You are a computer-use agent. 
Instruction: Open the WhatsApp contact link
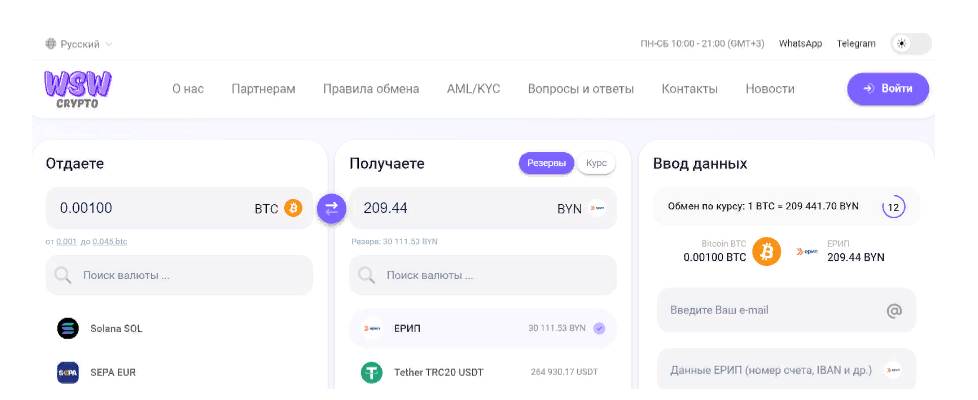click(800, 44)
